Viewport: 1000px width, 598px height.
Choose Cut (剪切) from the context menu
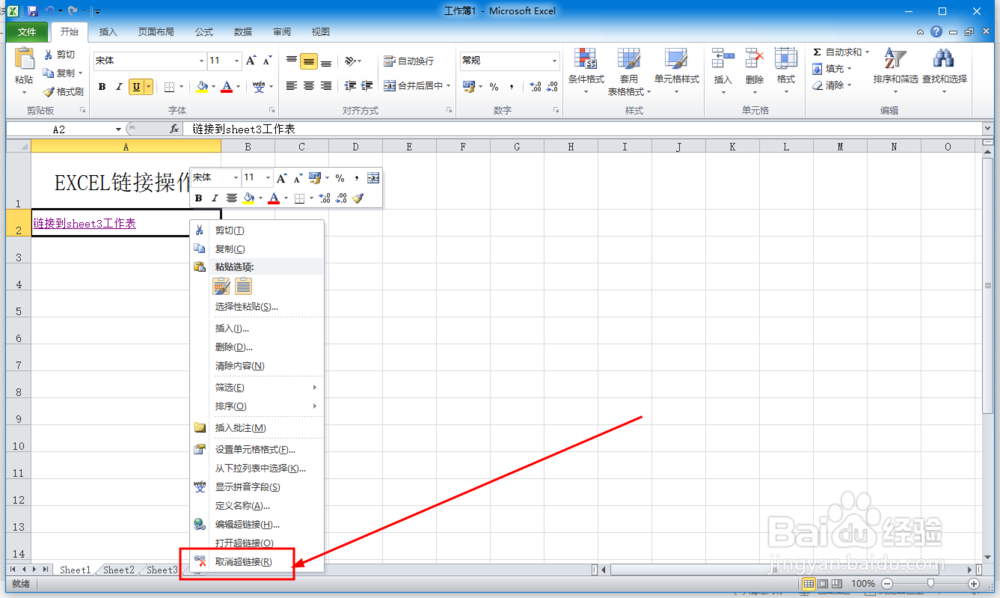258,230
